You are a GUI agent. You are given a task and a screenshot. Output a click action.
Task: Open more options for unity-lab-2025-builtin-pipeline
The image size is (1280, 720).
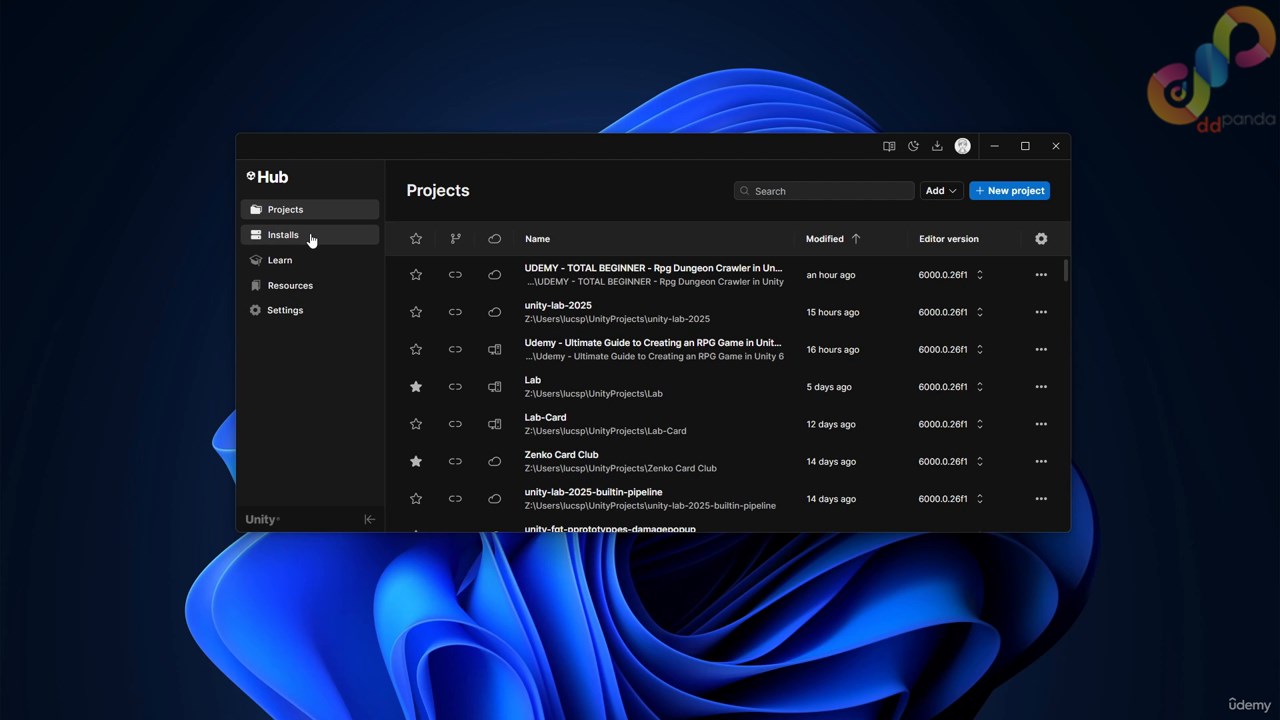pos(1041,499)
